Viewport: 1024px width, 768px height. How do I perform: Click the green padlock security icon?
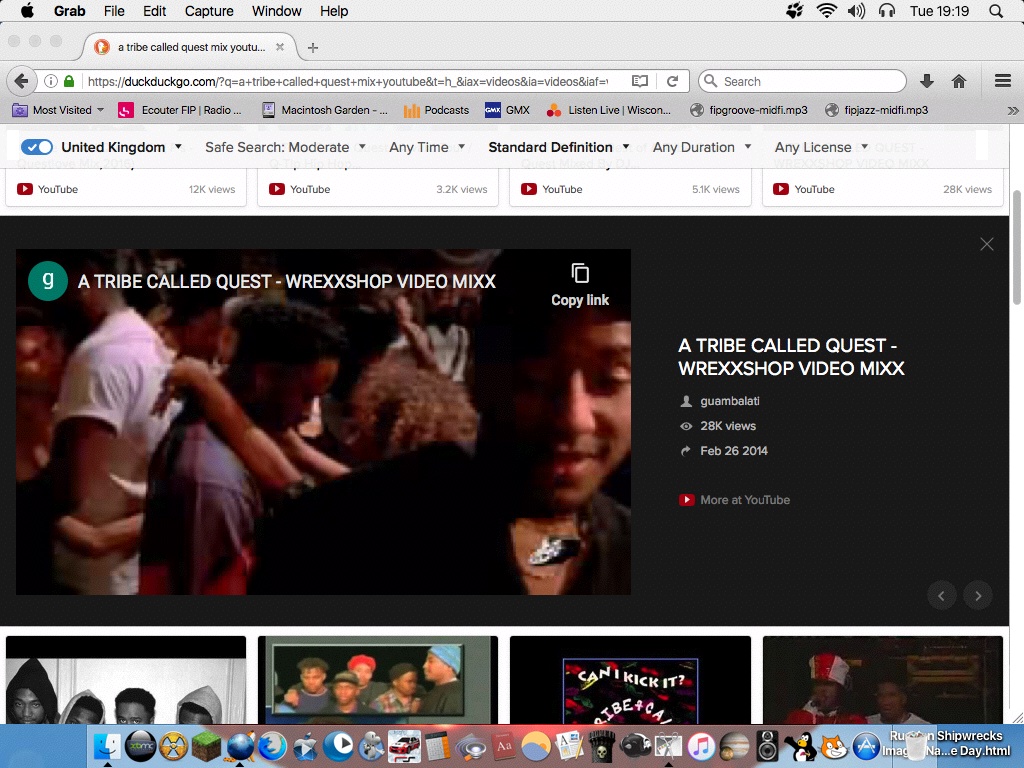click(x=69, y=81)
